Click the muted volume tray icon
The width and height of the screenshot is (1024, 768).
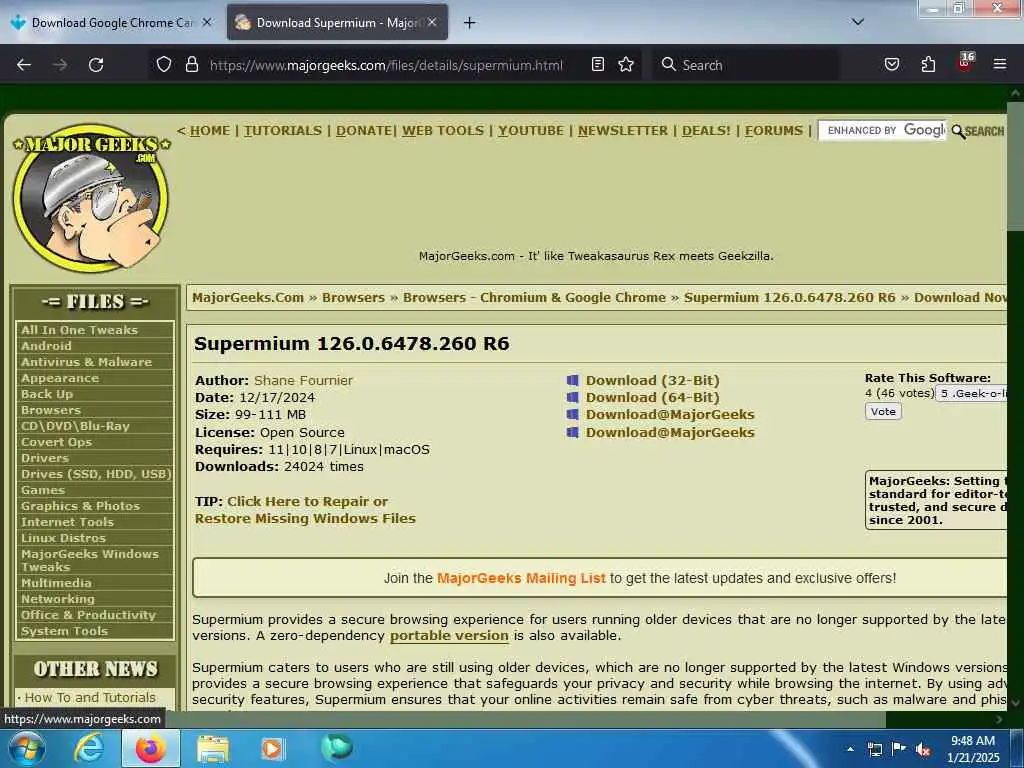pos(923,749)
